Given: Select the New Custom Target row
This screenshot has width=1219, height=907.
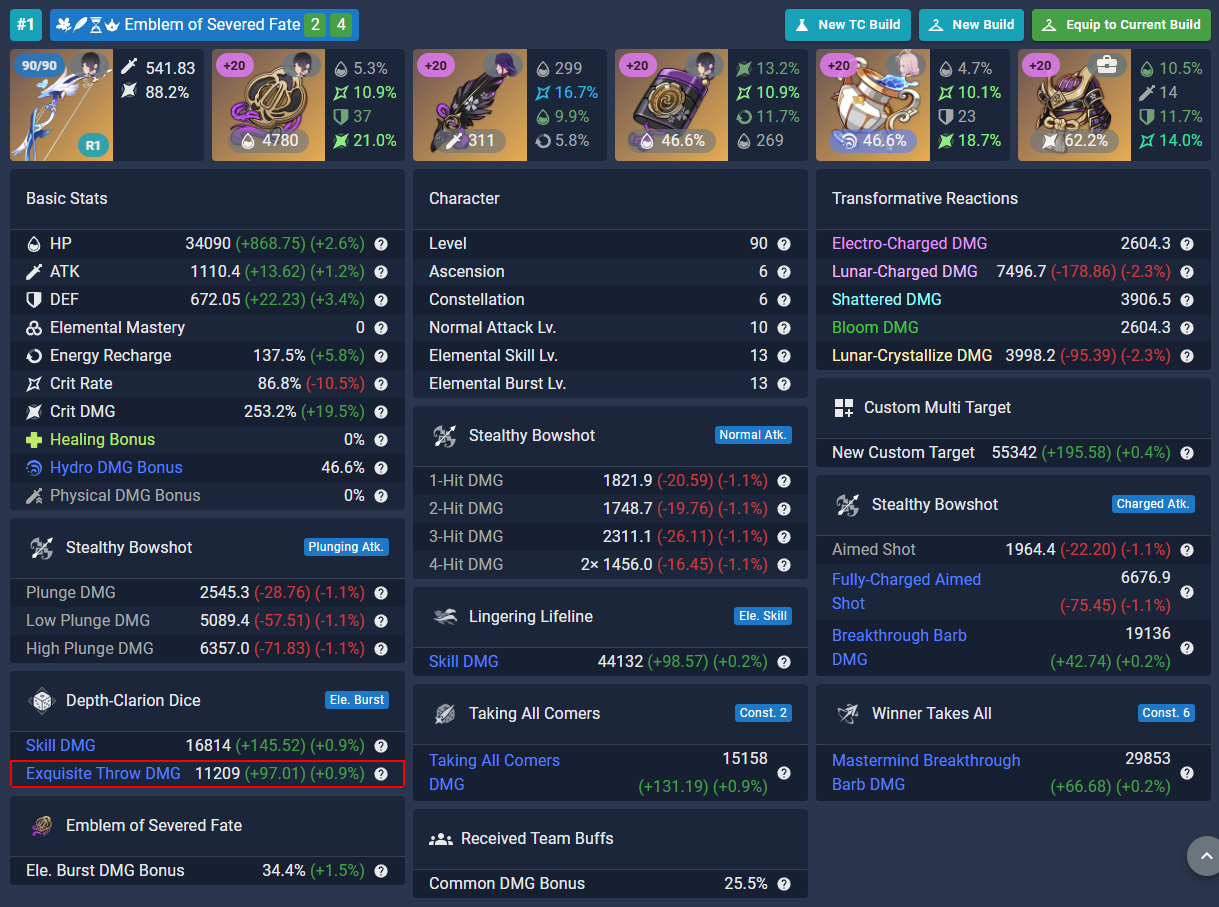Looking at the screenshot, I should (1013, 453).
